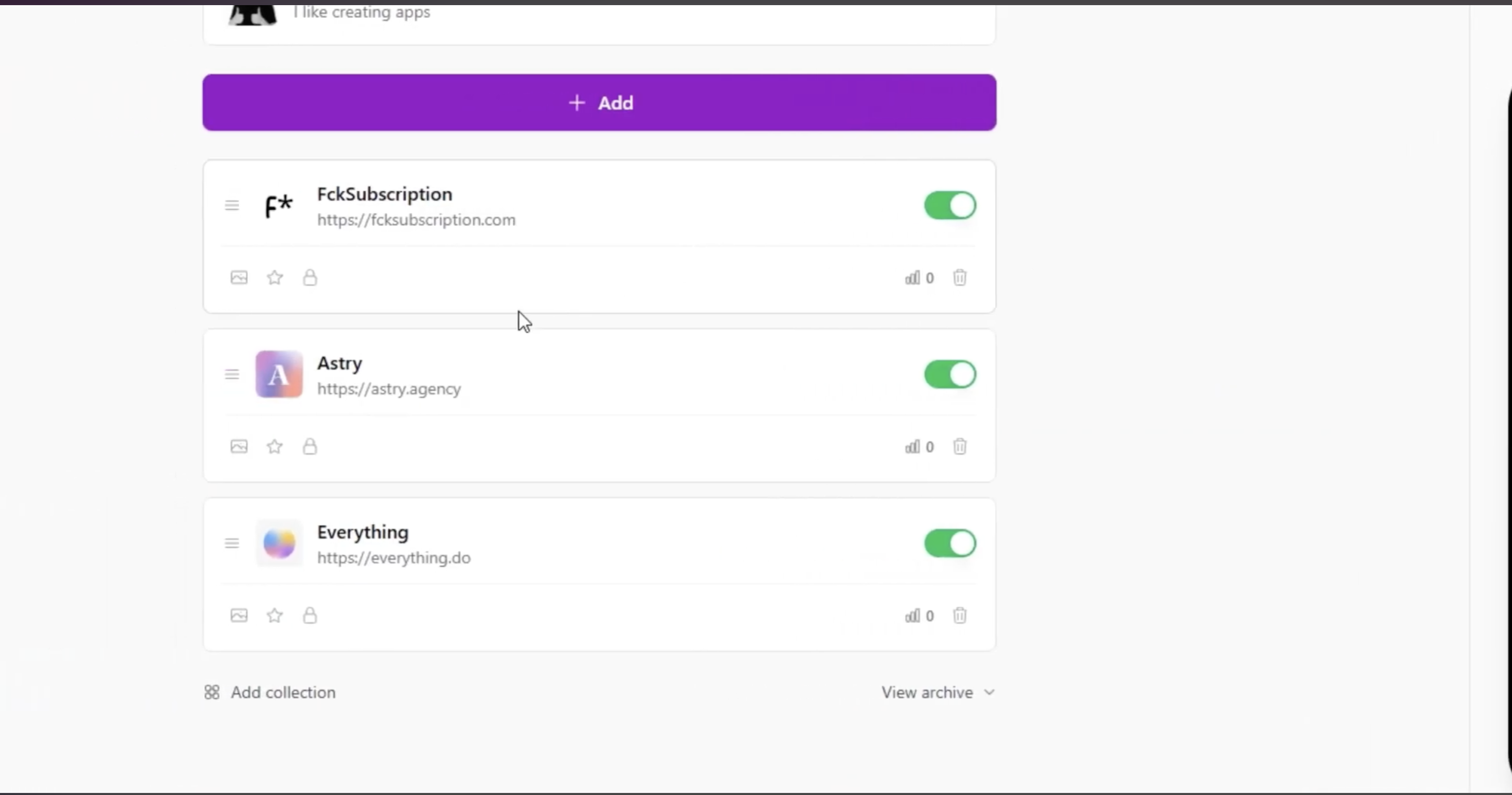Click the Astry link thumbnail
The height and width of the screenshot is (795, 1512).
[279, 374]
